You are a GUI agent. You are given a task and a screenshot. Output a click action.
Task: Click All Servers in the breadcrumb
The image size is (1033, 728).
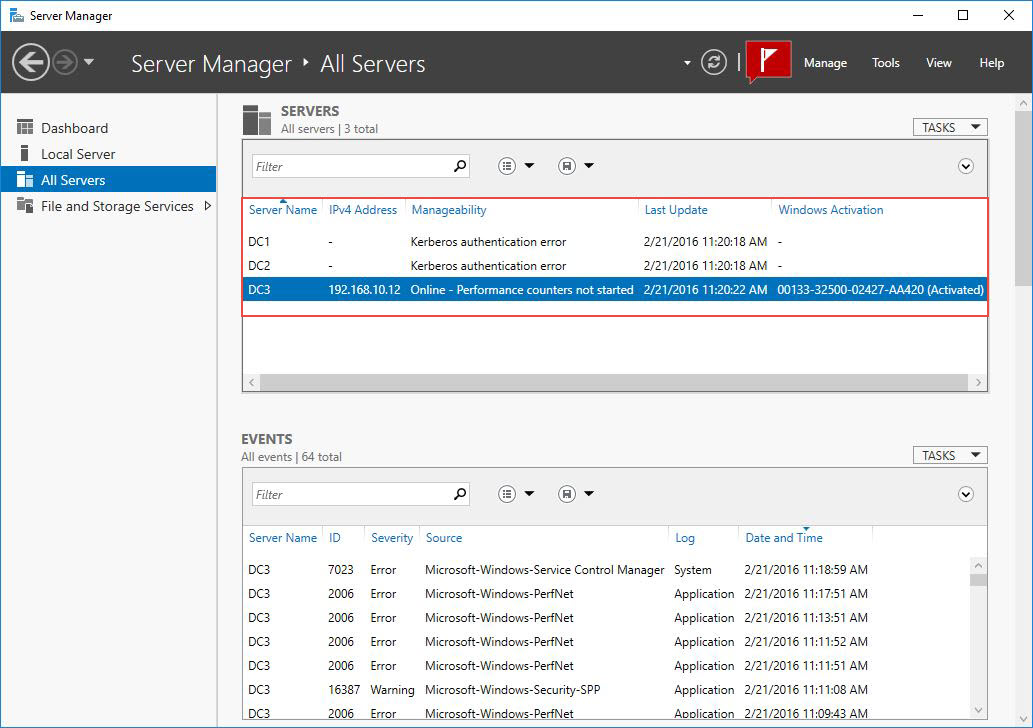(371, 63)
